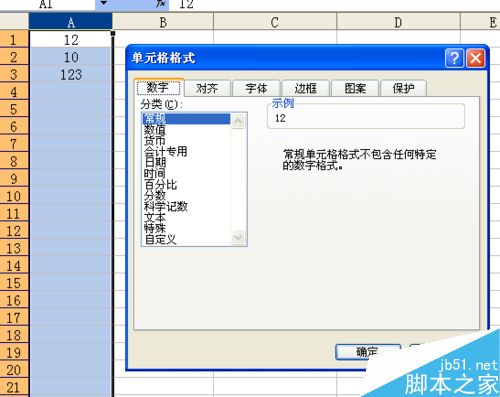
Task: Click category list scroll down arrow
Action: point(238,238)
